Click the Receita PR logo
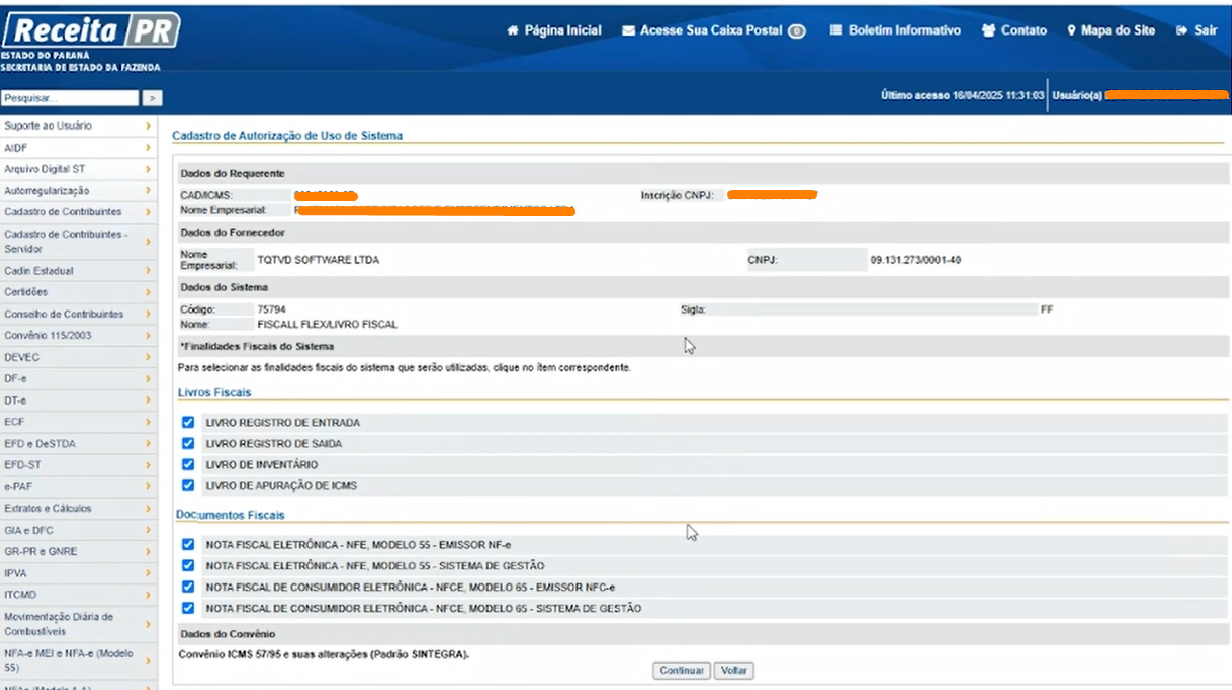 pyautogui.click(x=90, y=31)
